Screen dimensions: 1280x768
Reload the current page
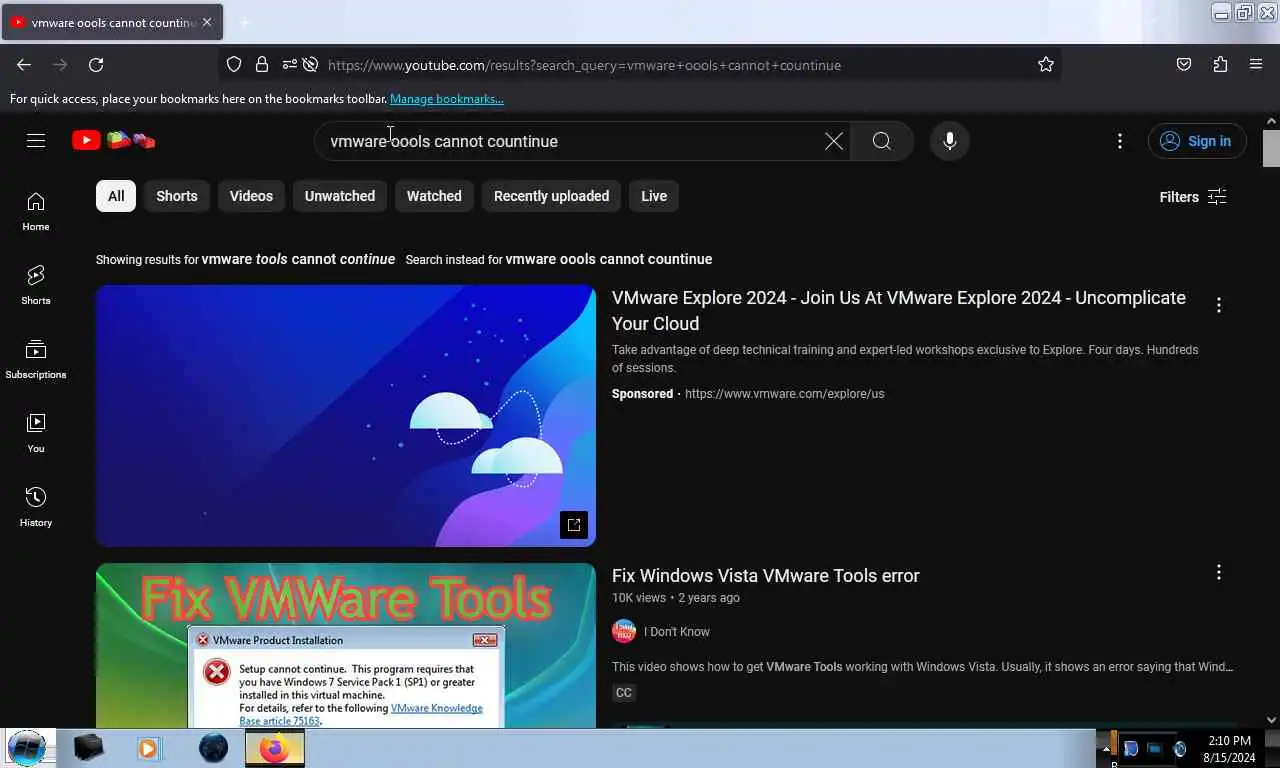(96, 65)
